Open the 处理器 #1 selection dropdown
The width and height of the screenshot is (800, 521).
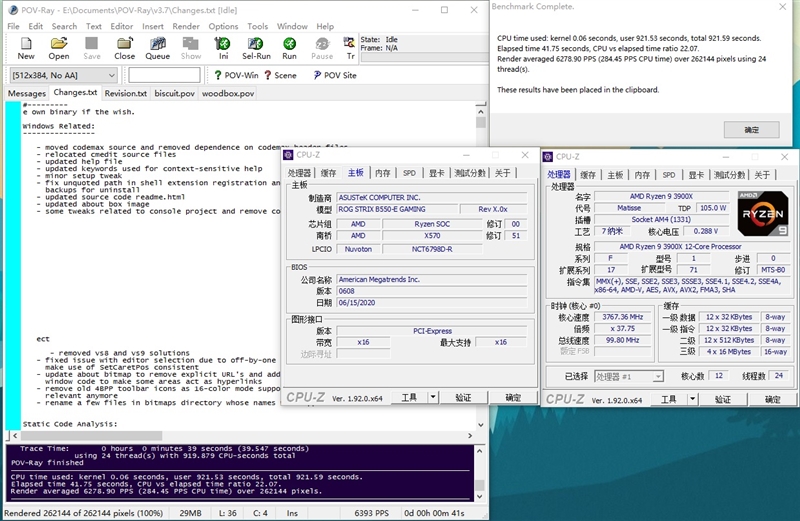(x=629, y=377)
